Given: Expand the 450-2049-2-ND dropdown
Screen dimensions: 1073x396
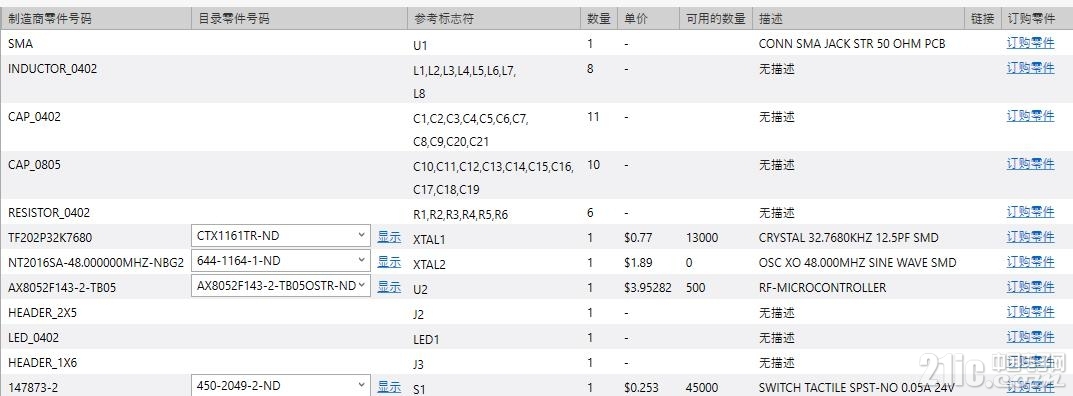Looking at the screenshot, I should pos(281,386).
